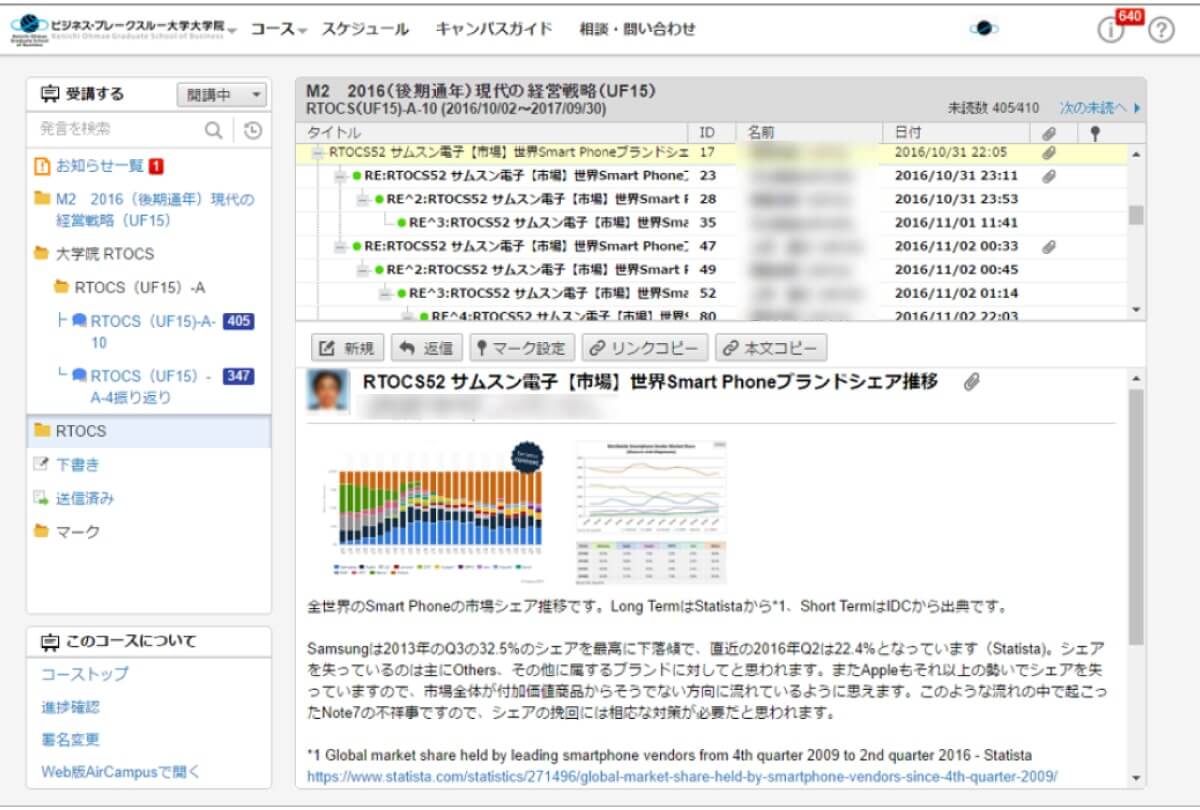
Task: Open 署名変更 link
Action: (70, 740)
